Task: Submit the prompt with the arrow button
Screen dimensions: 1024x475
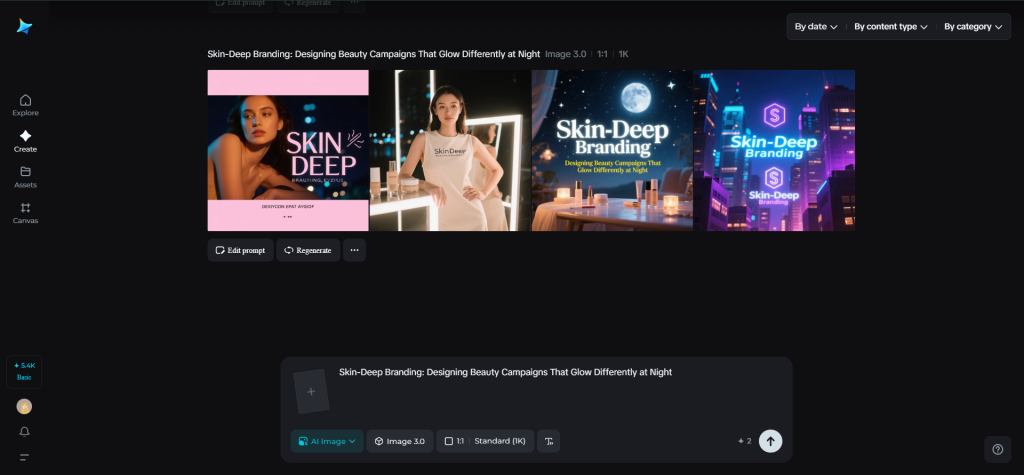Action: (x=771, y=441)
